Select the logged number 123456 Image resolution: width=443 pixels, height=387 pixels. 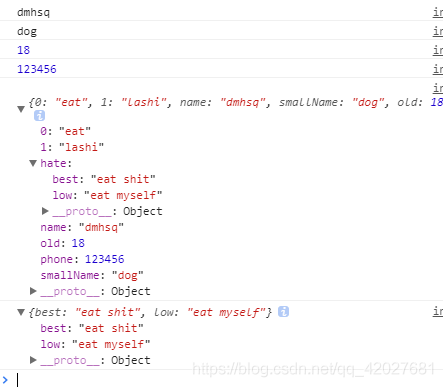[x=37, y=69]
